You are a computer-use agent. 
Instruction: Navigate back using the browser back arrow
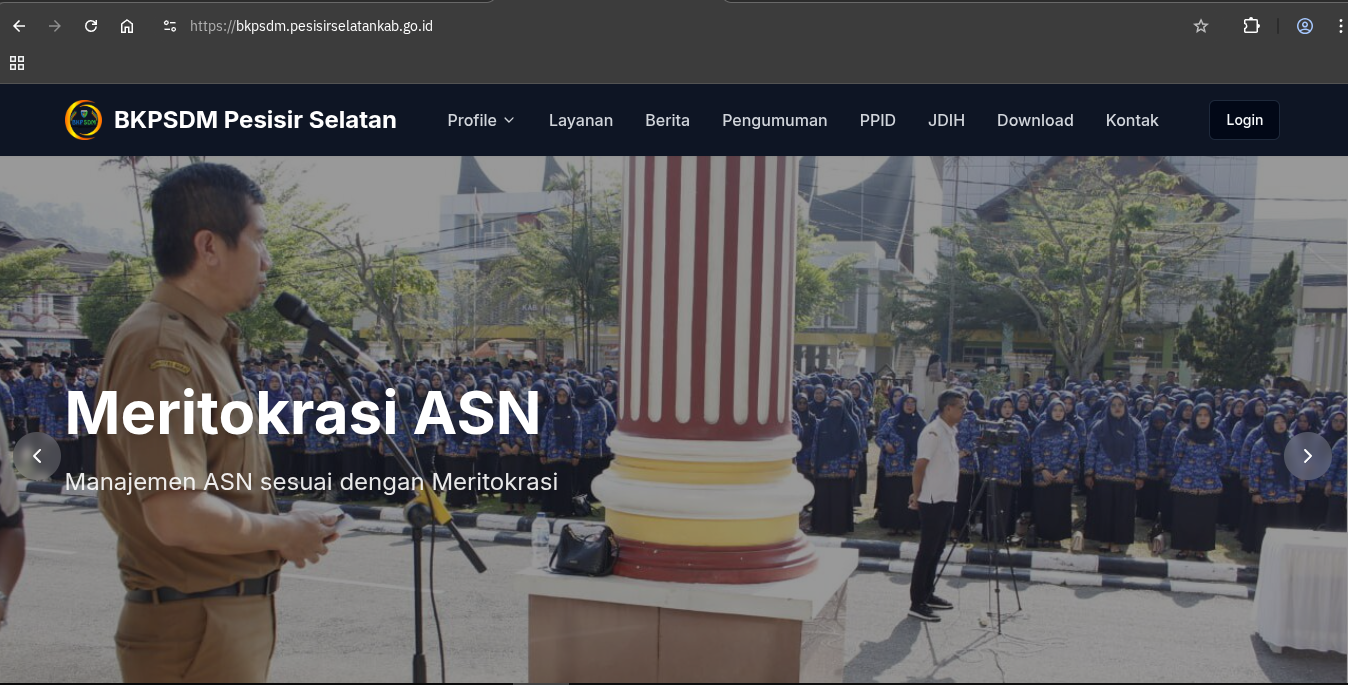click(x=19, y=26)
